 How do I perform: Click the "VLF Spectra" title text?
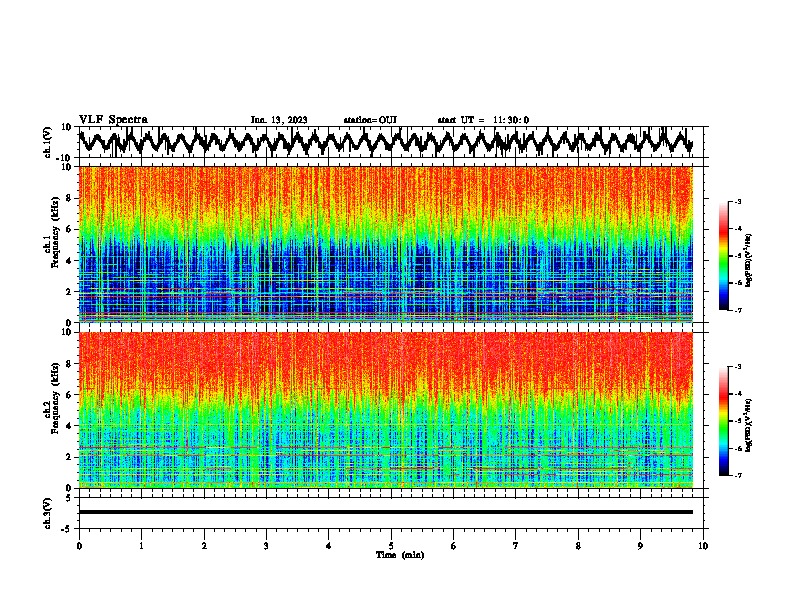113,120
